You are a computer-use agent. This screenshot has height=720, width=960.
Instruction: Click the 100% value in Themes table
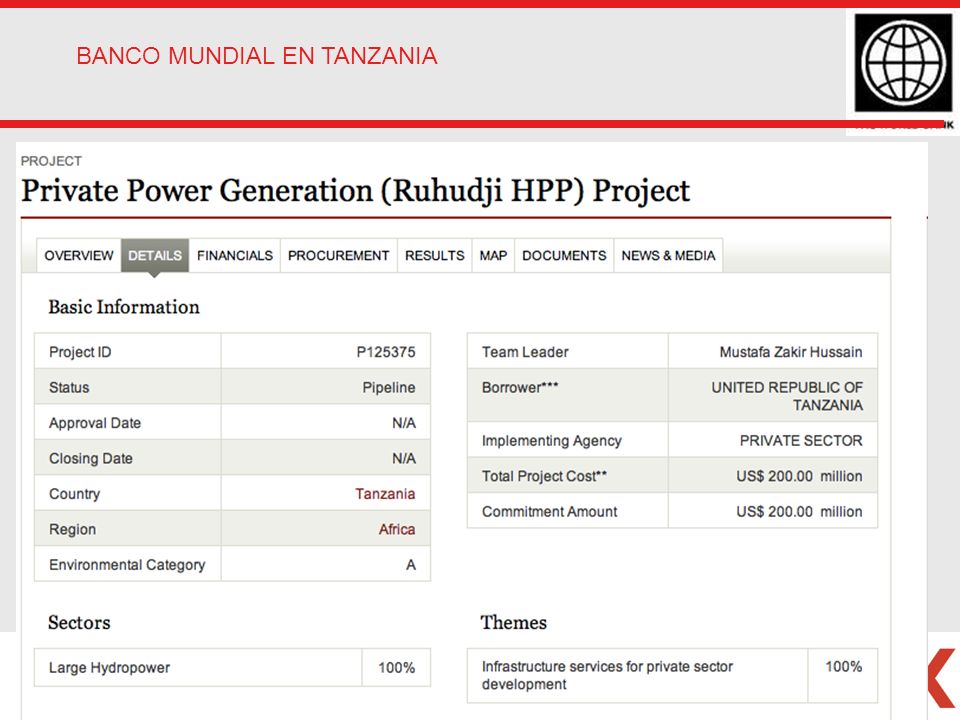pos(843,666)
